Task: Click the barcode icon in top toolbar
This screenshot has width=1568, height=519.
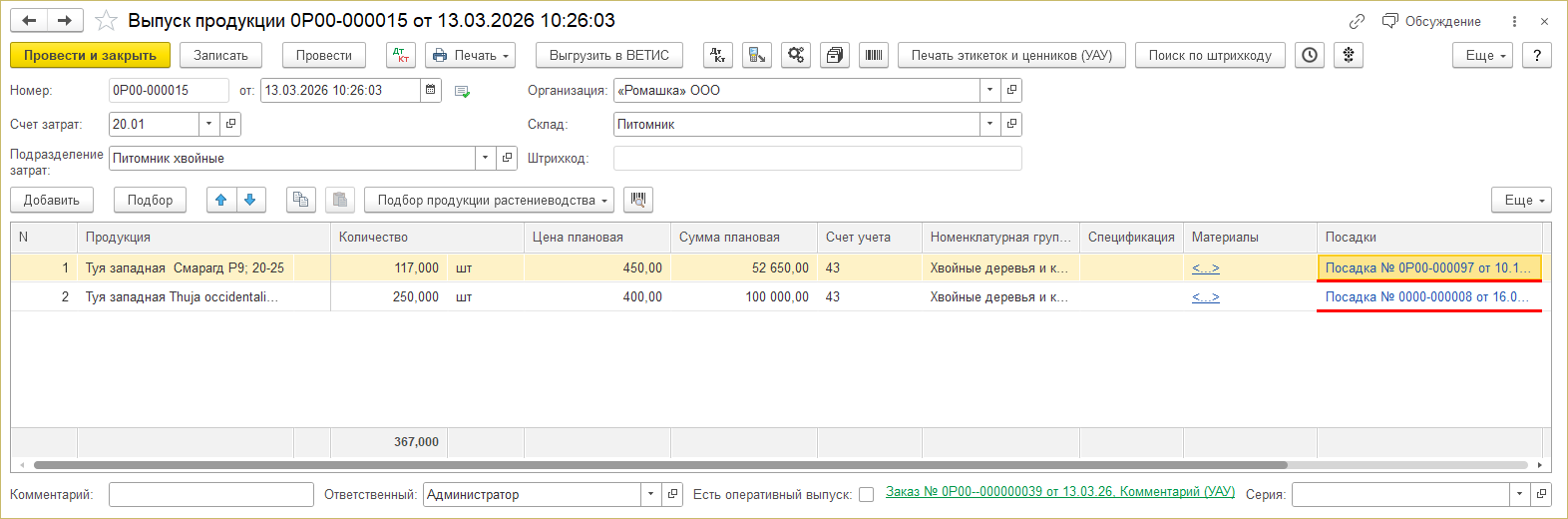Action: click(x=874, y=55)
